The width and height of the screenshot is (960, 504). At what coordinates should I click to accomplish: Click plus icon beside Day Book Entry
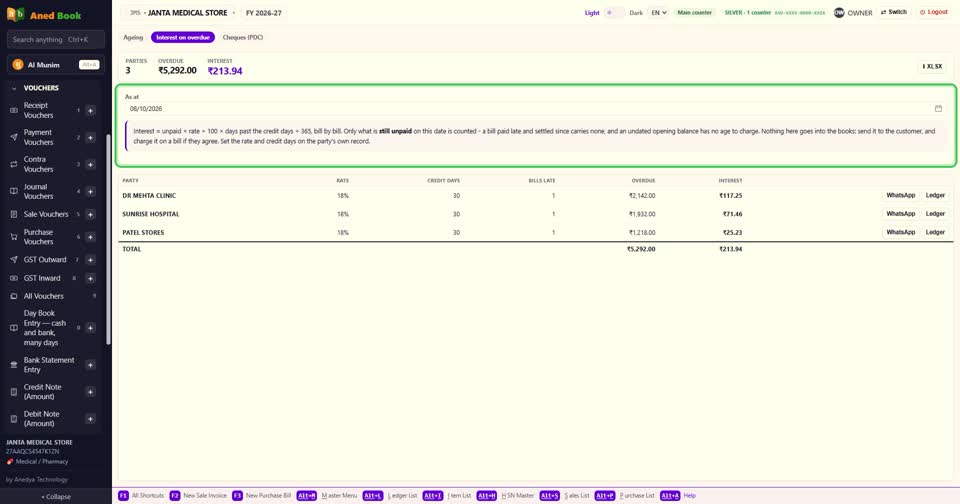(90, 328)
